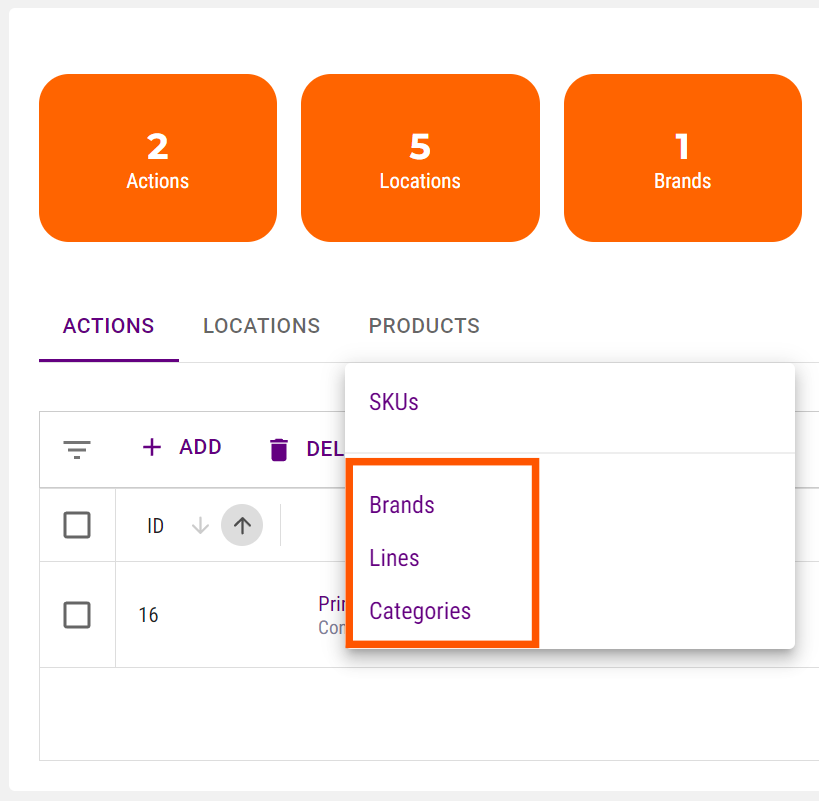Click the orange Actions summary card
This screenshot has height=801, width=819.
(x=158, y=158)
